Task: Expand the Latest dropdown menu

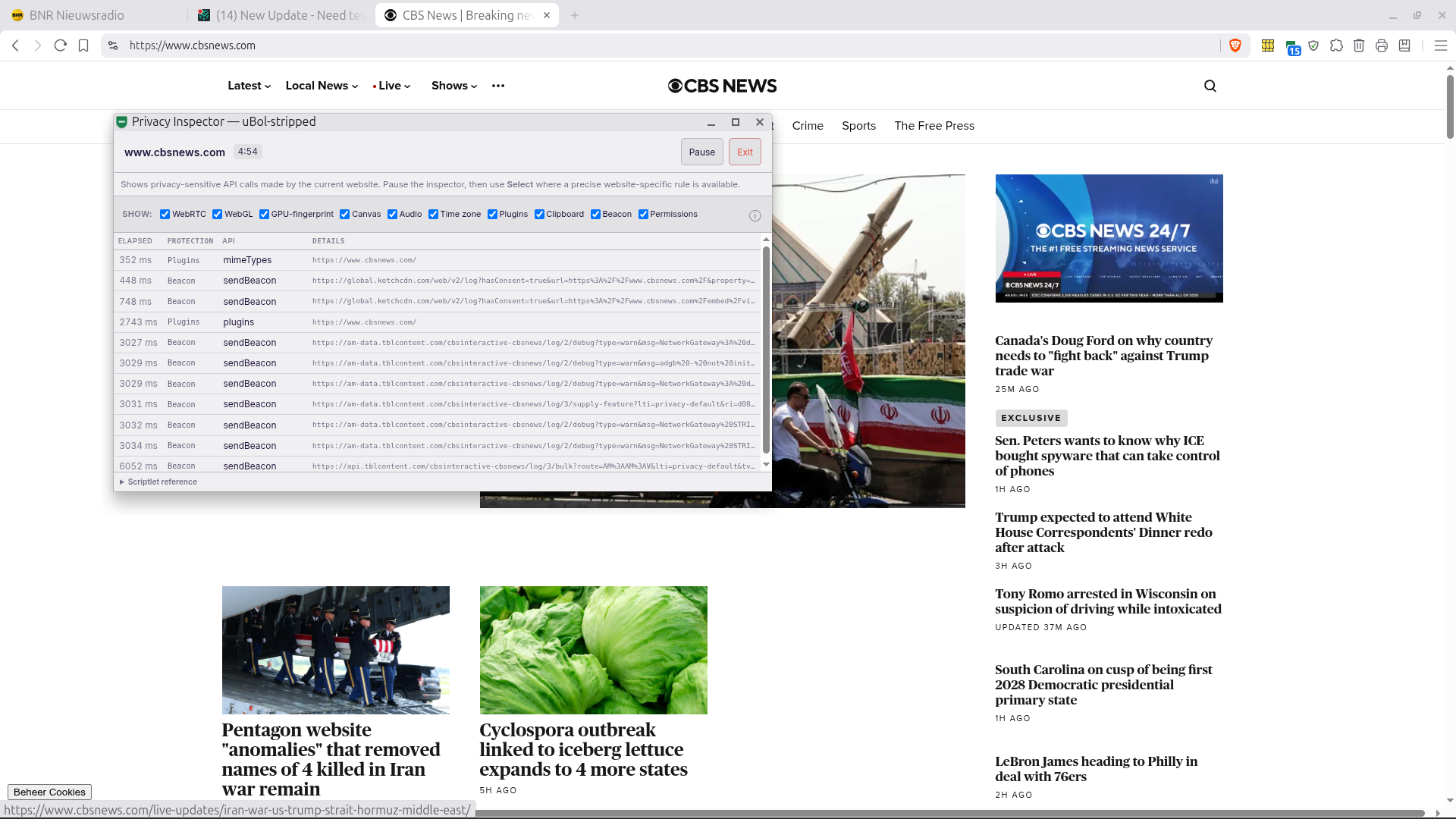Action: (249, 86)
